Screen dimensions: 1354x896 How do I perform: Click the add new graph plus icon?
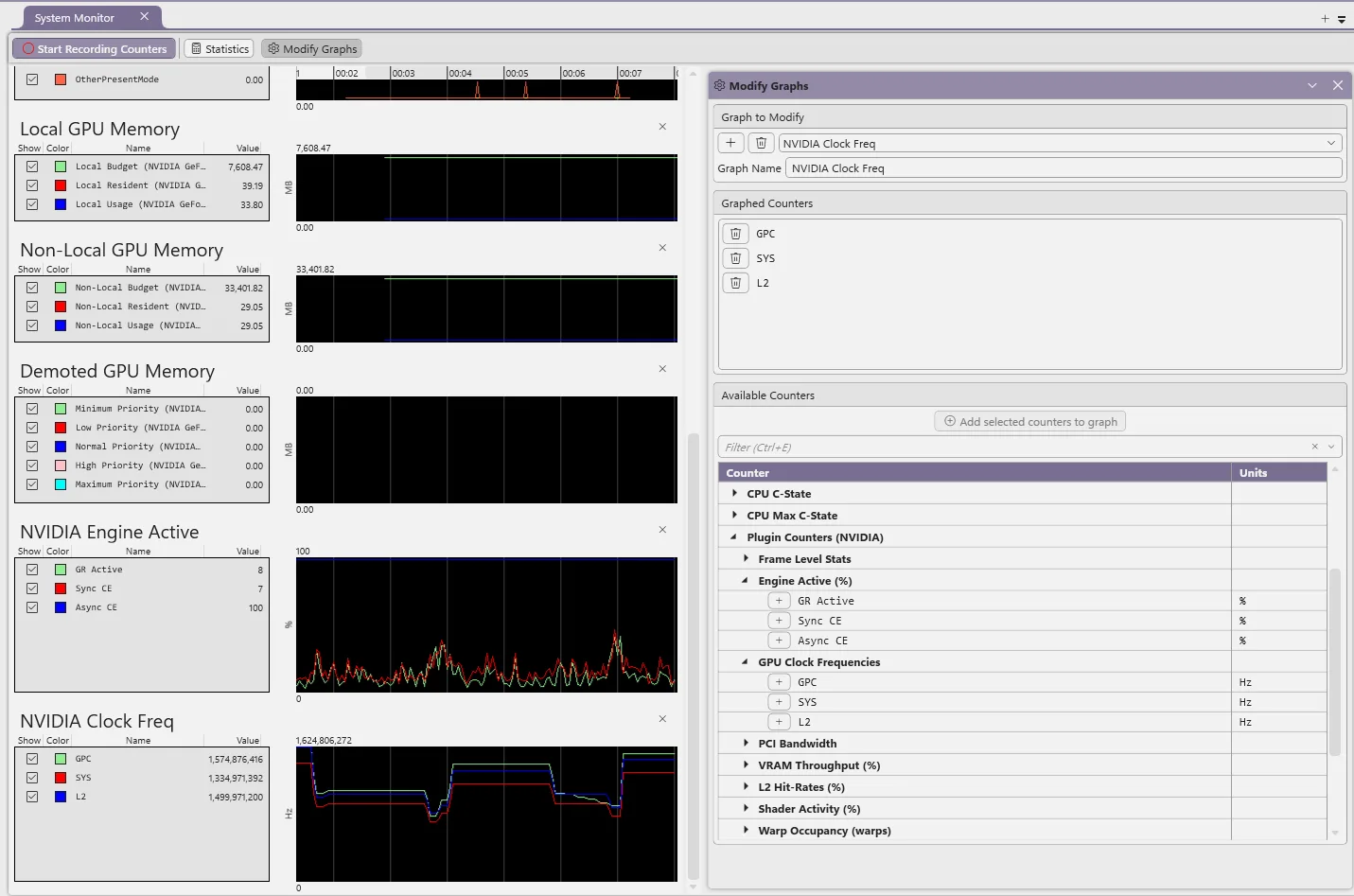click(x=730, y=143)
